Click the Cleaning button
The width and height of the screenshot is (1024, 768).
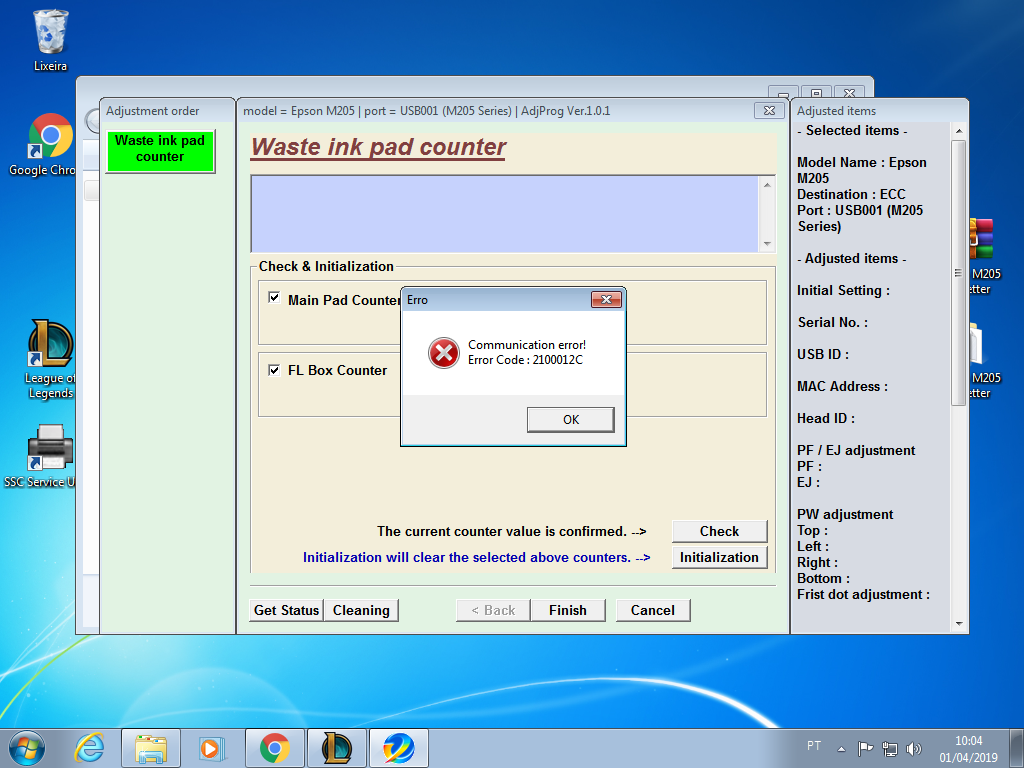361,610
